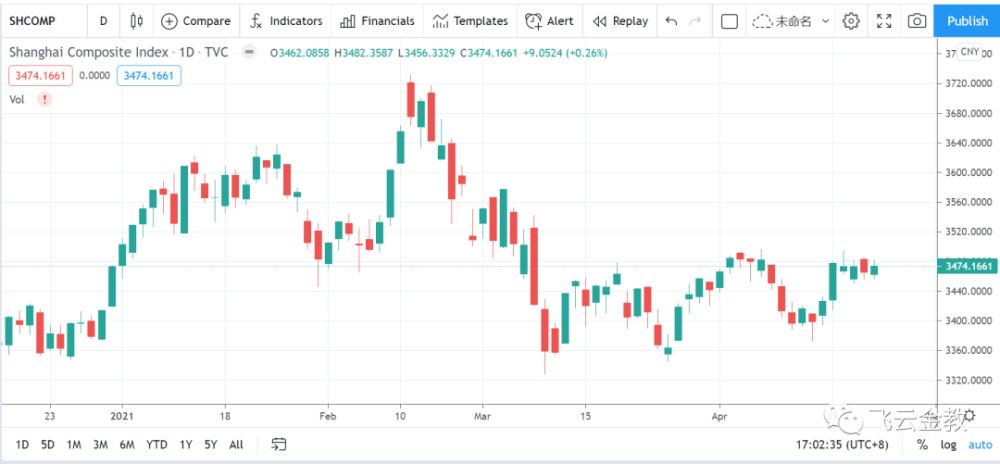Open the CNY currency selector
Screen dimensions: 1000x464
point(968,54)
